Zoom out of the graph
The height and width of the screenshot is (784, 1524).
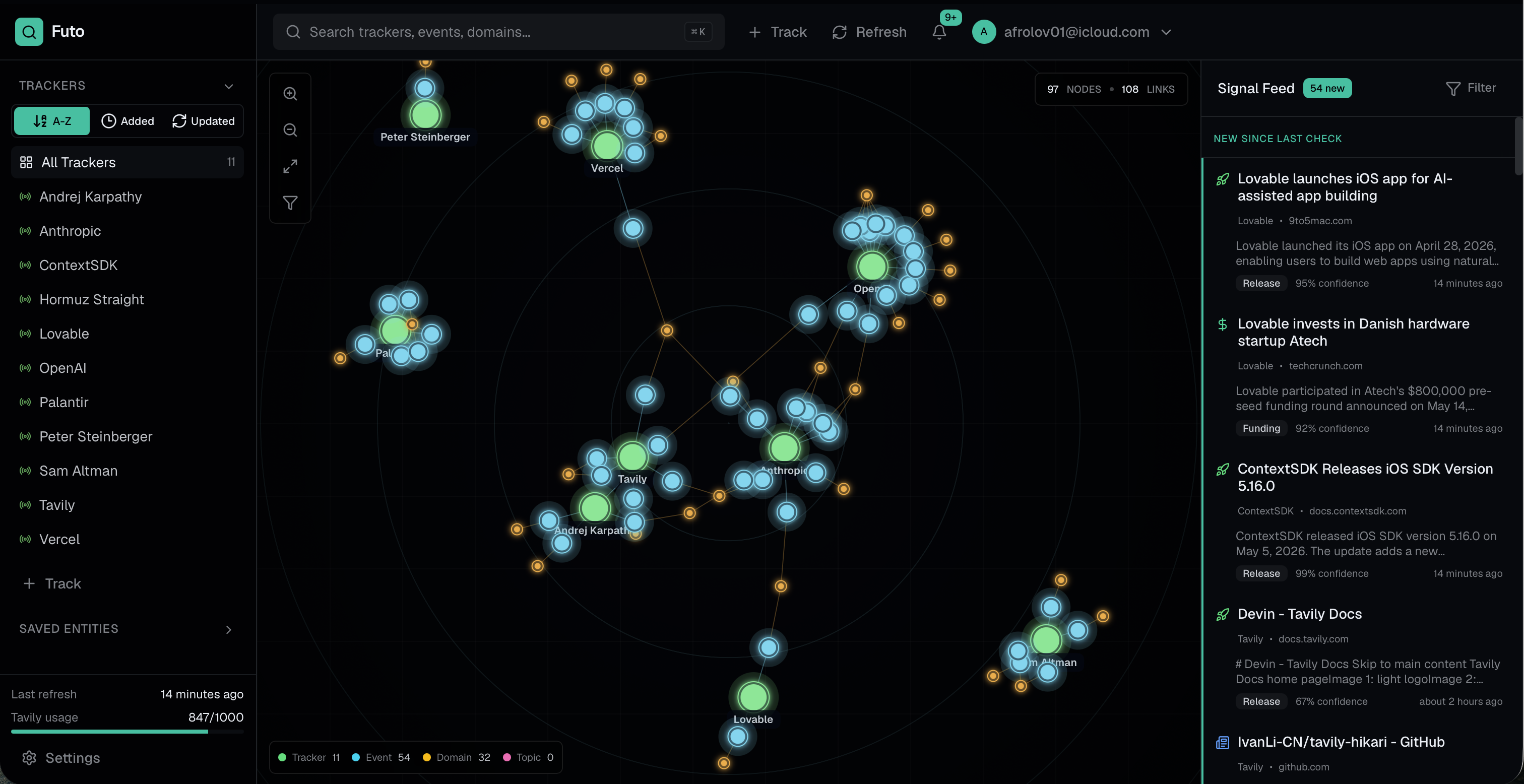(290, 129)
